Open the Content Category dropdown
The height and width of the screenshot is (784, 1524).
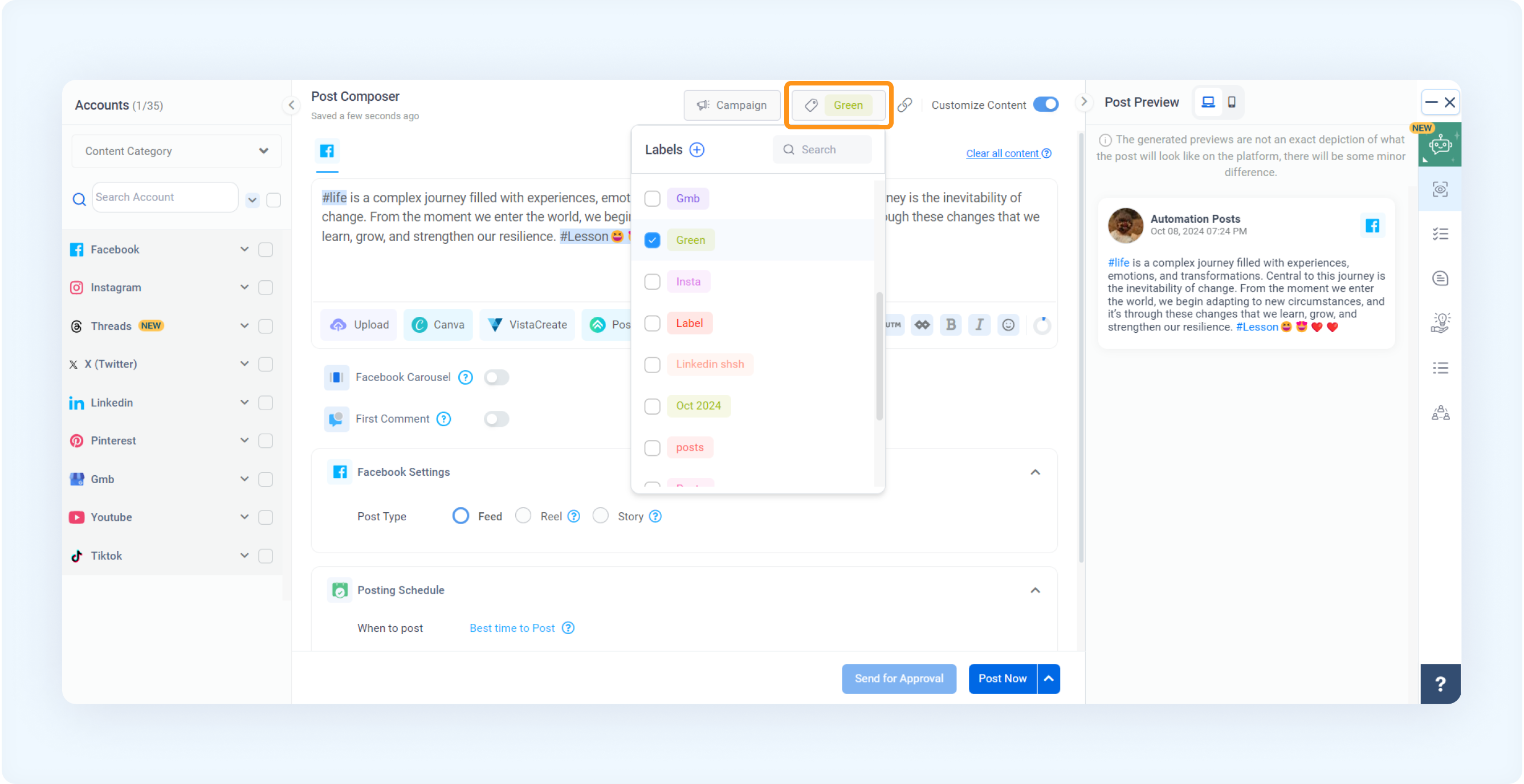pyautogui.click(x=176, y=152)
